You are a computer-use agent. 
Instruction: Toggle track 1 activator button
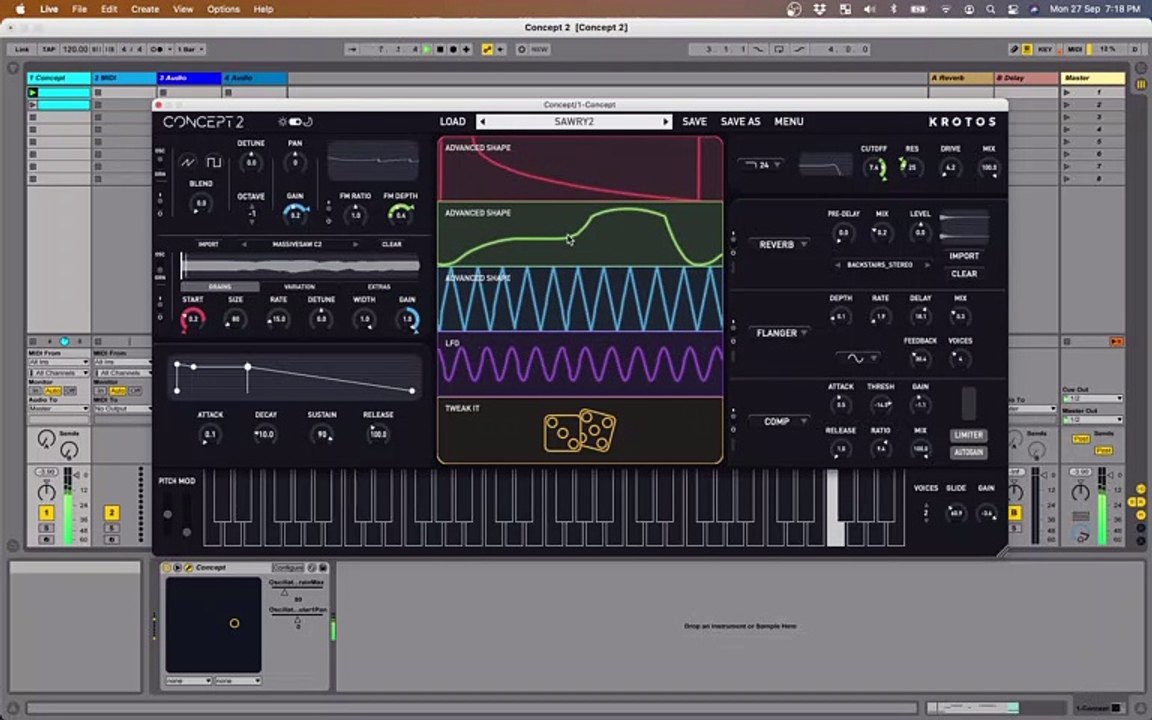click(46, 513)
